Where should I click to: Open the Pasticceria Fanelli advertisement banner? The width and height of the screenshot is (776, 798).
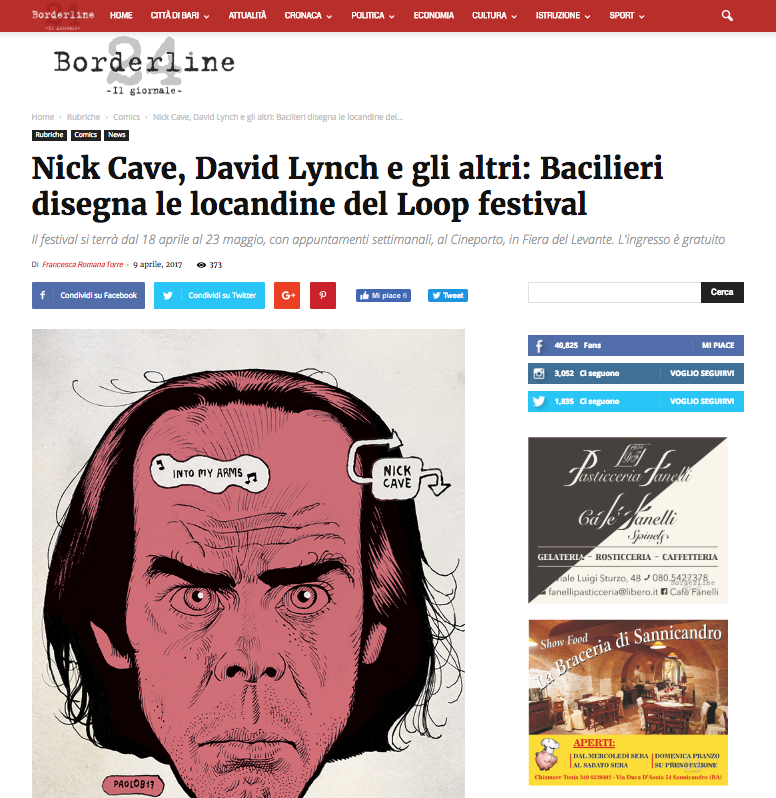[x=628, y=520]
